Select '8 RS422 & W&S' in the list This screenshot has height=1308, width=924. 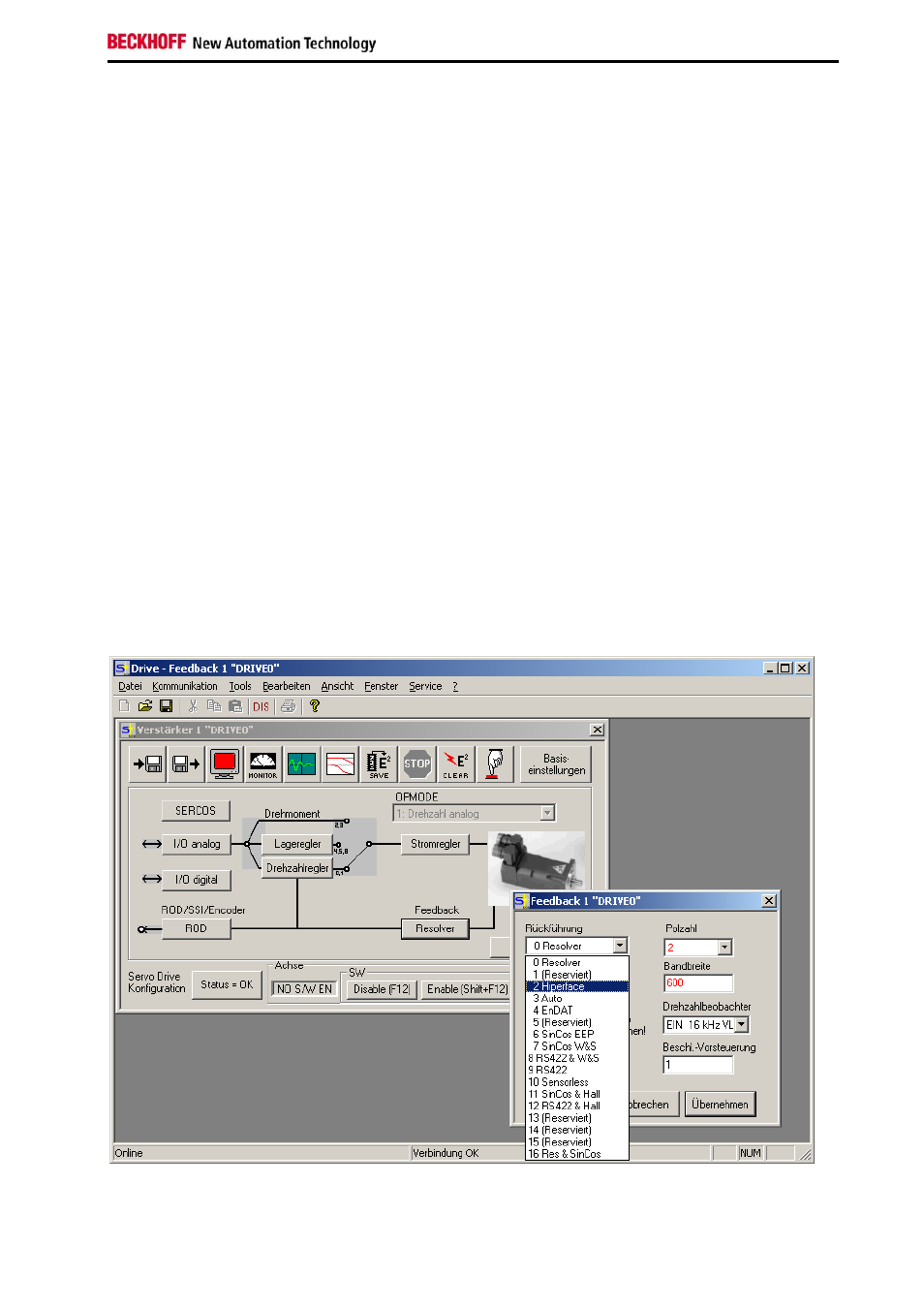[x=577, y=1058]
